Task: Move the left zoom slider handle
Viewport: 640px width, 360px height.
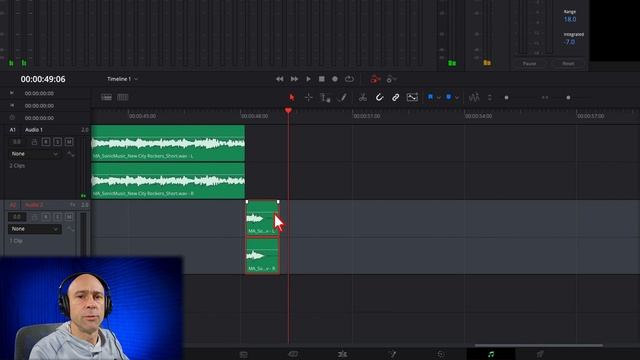Action: (507, 98)
